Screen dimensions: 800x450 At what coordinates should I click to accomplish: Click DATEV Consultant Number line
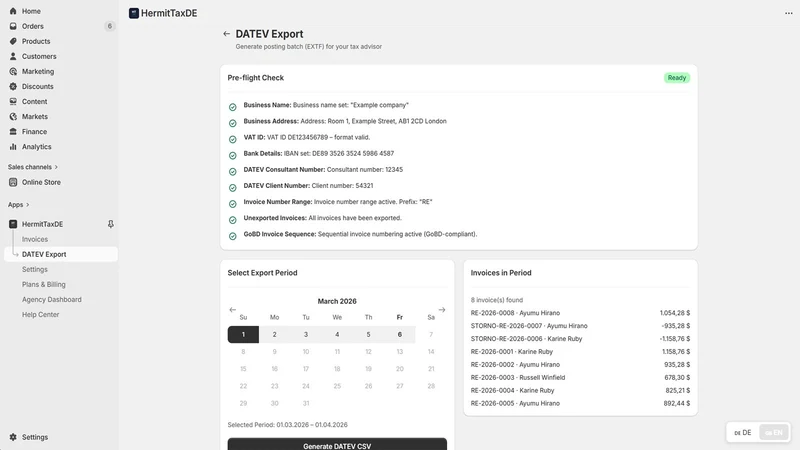click(323, 169)
